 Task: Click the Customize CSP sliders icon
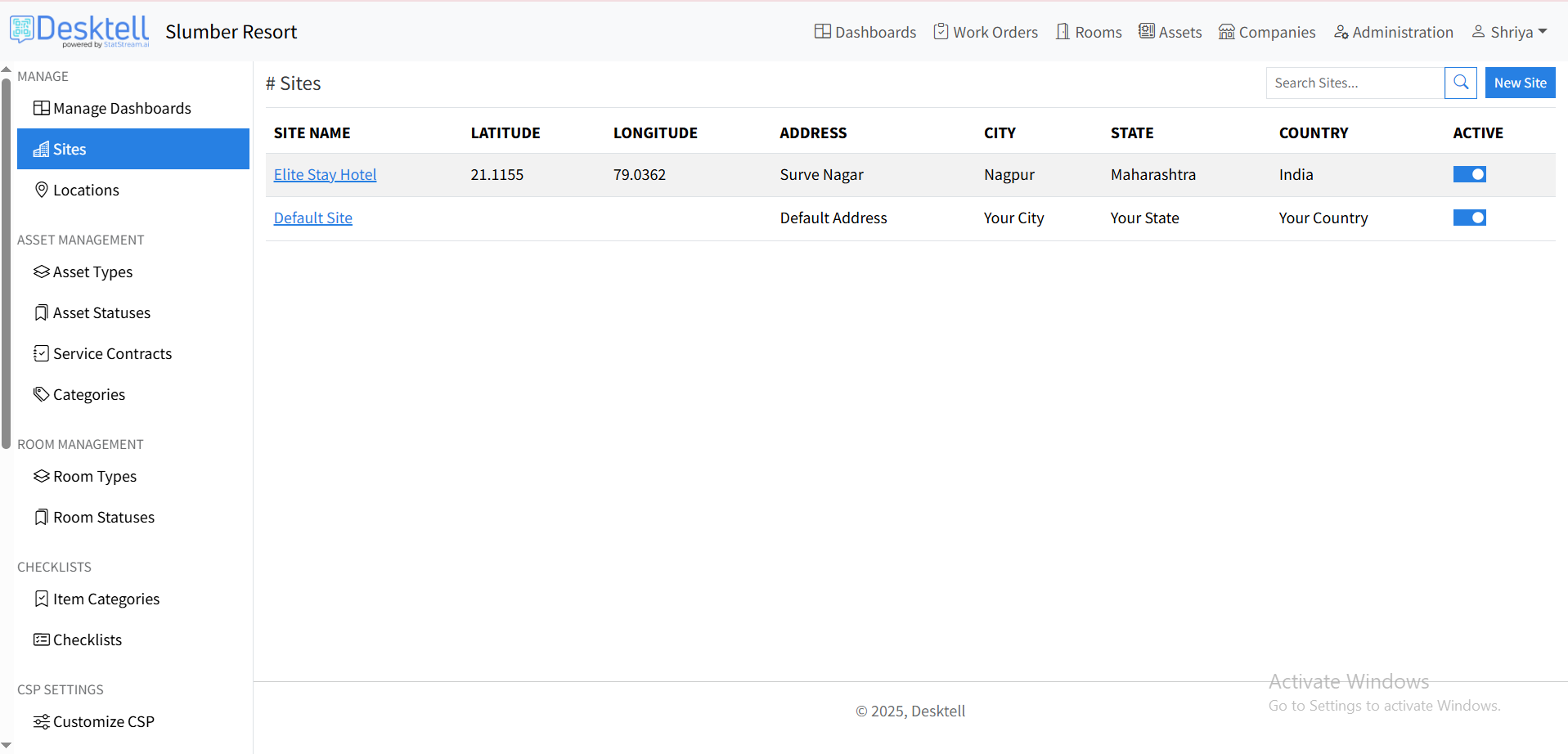coord(41,721)
